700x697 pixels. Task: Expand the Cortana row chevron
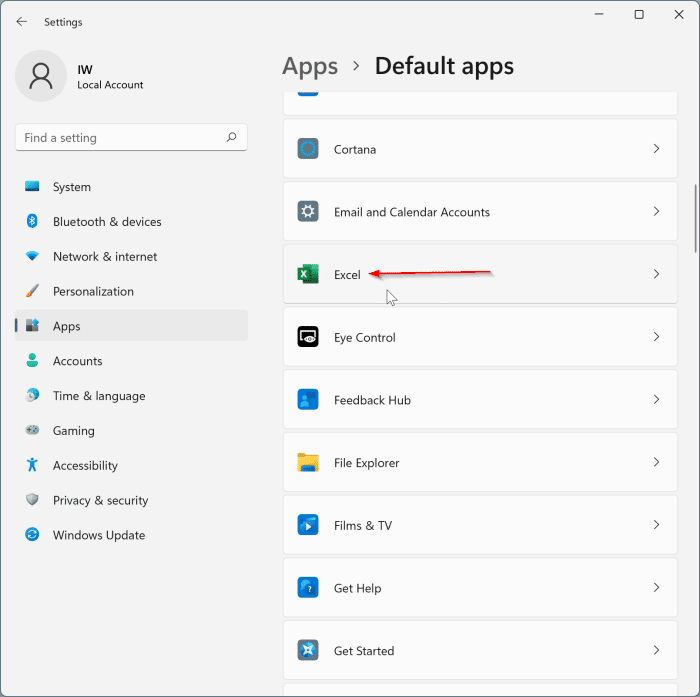pos(656,149)
